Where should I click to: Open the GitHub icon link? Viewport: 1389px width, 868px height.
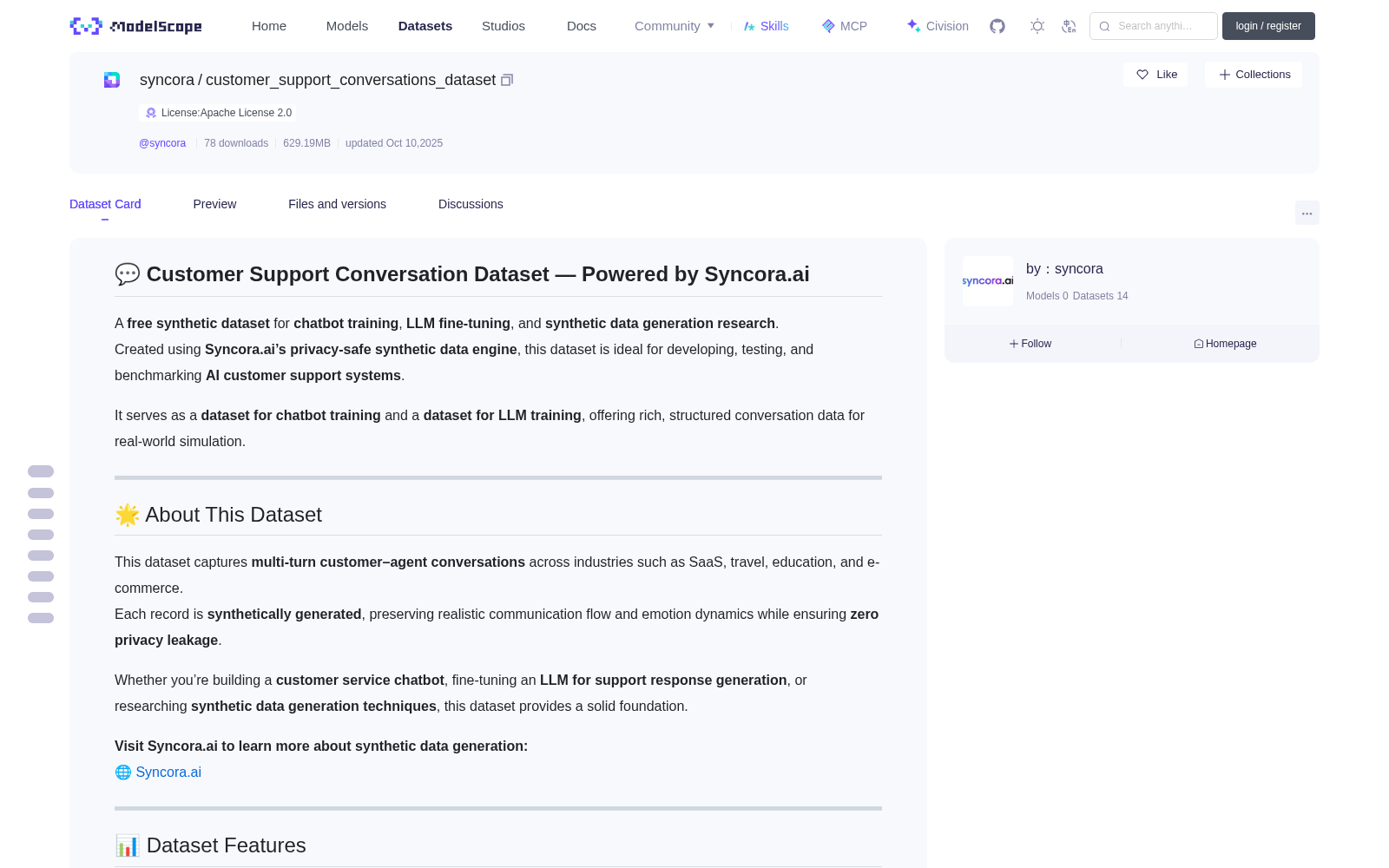pyautogui.click(x=997, y=26)
